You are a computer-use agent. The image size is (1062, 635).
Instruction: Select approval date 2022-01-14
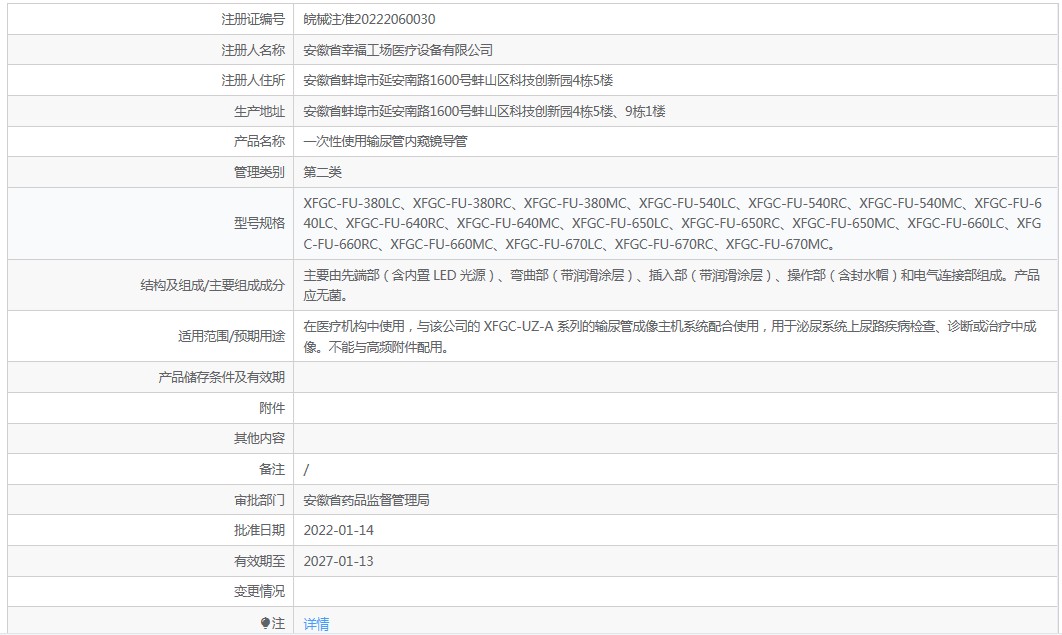[339, 530]
